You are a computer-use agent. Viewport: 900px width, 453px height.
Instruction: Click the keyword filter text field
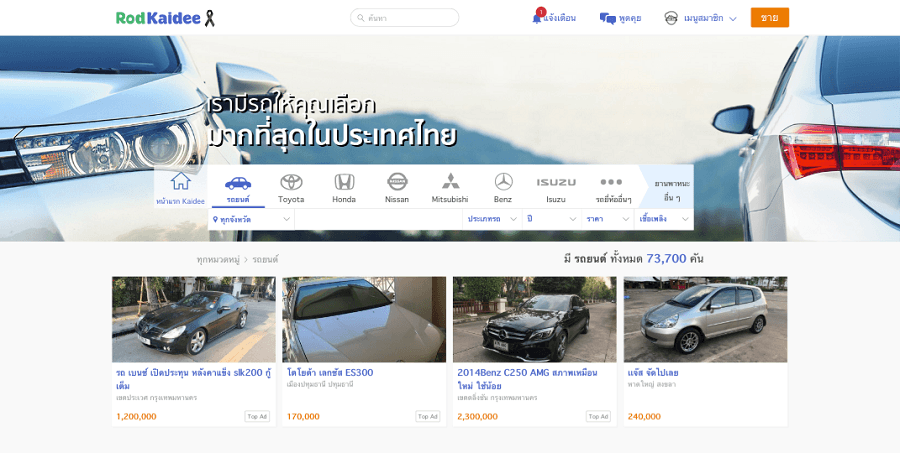click(x=378, y=219)
